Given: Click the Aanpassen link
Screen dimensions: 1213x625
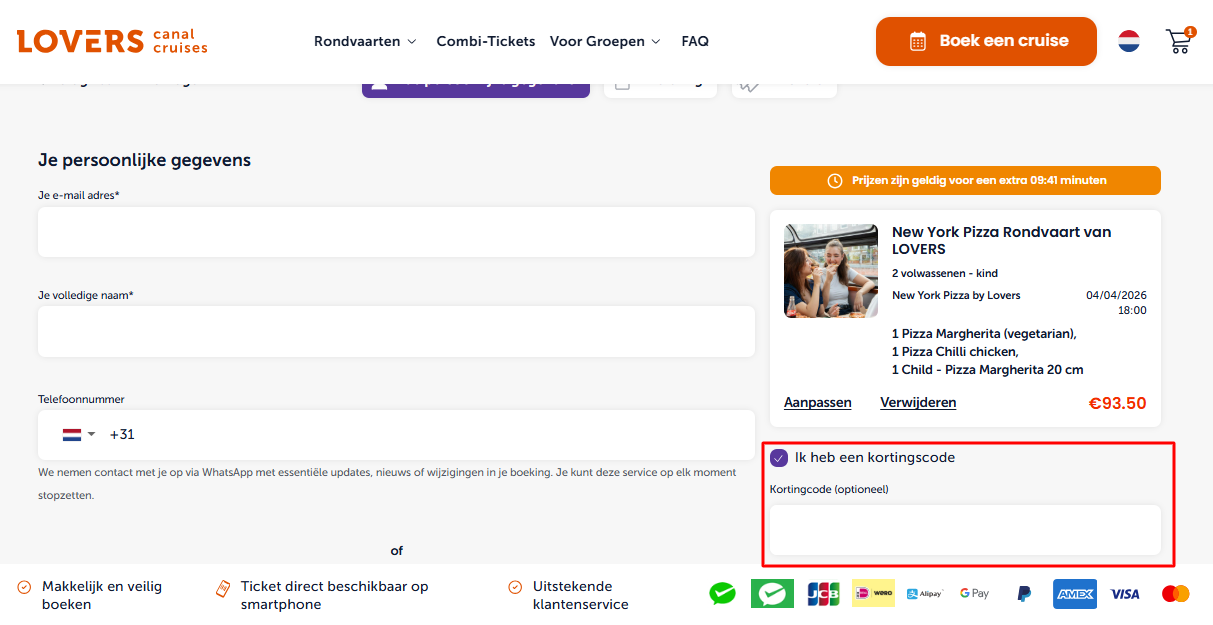Looking at the screenshot, I should [x=817, y=403].
